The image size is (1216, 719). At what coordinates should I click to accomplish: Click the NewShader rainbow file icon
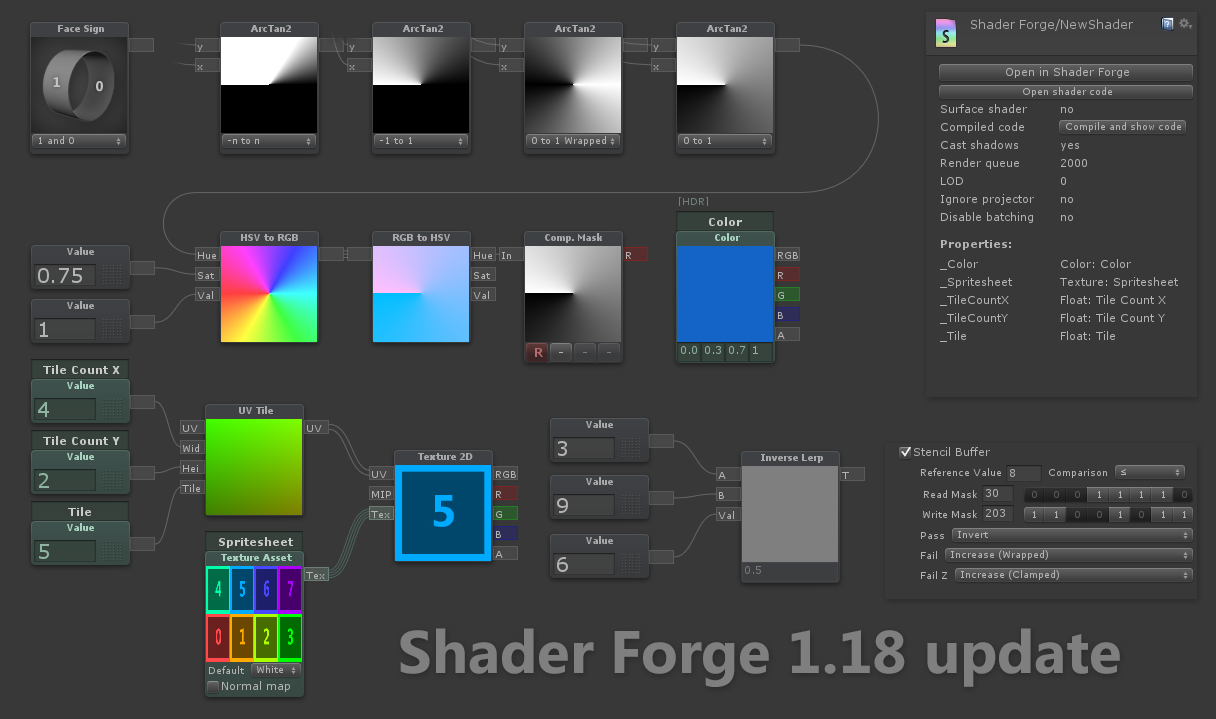pyautogui.click(x=945, y=33)
